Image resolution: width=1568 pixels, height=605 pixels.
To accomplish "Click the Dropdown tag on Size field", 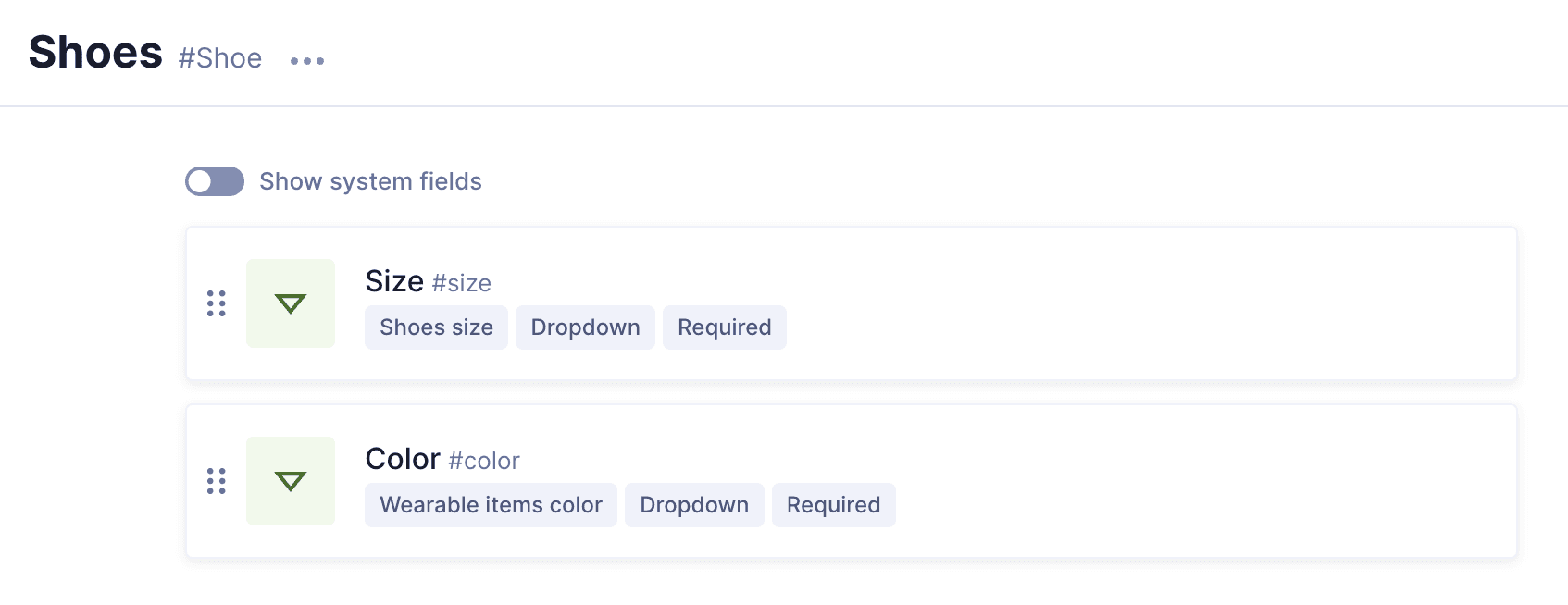I will pos(585,327).
